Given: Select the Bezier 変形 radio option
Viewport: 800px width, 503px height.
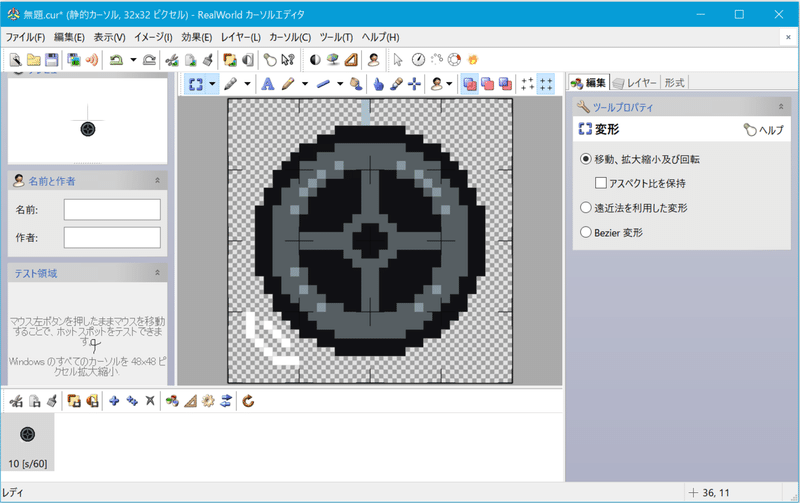Looking at the screenshot, I should pos(586,233).
